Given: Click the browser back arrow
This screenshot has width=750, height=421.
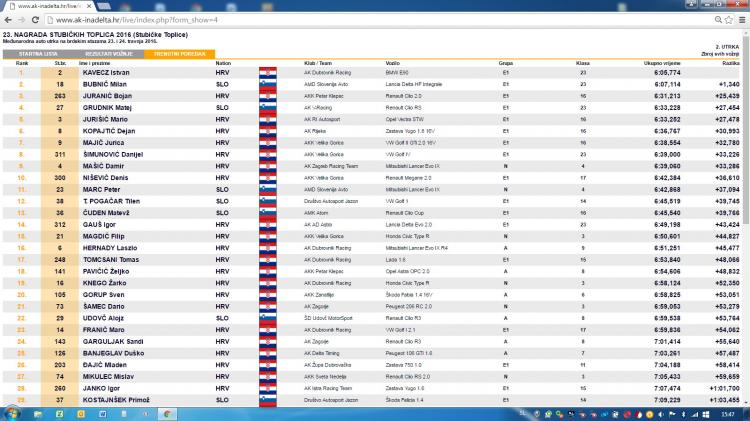Looking at the screenshot, I should click(8, 19).
